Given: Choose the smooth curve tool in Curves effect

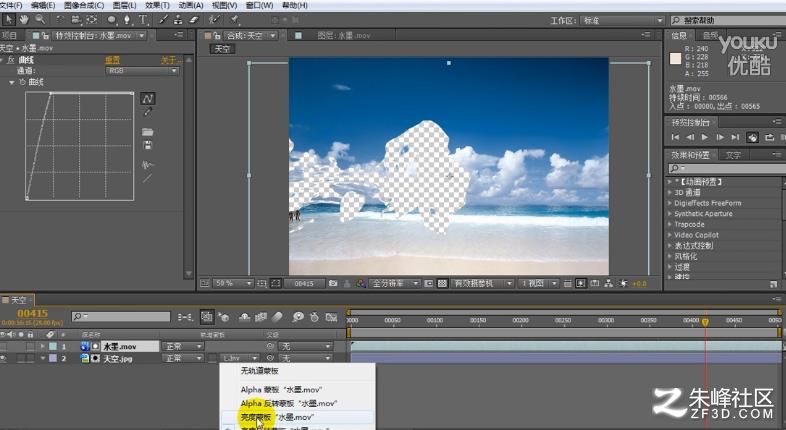Looking at the screenshot, I should point(147,98).
